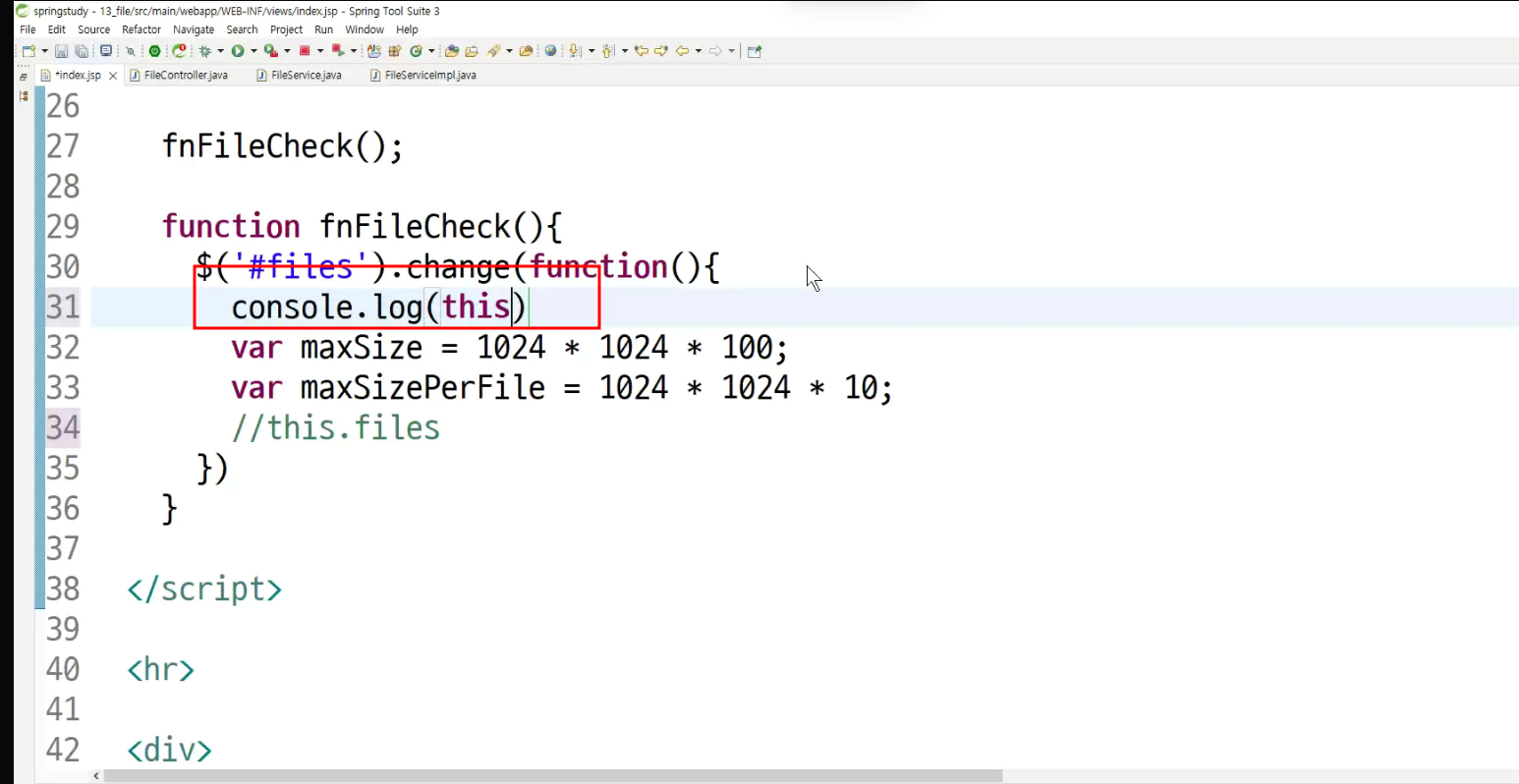1519x784 pixels.
Task: Open the Window menu
Action: [x=365, y=29]
